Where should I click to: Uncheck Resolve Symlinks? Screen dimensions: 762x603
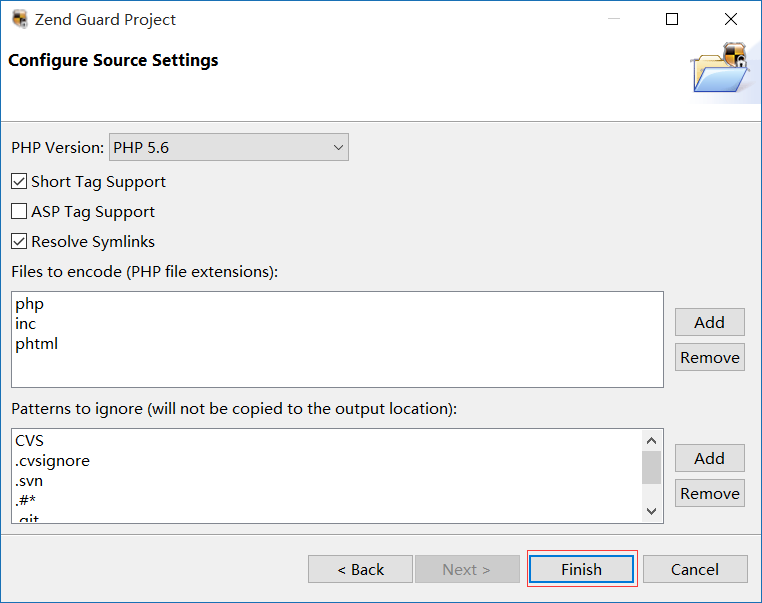coord(19,242)
